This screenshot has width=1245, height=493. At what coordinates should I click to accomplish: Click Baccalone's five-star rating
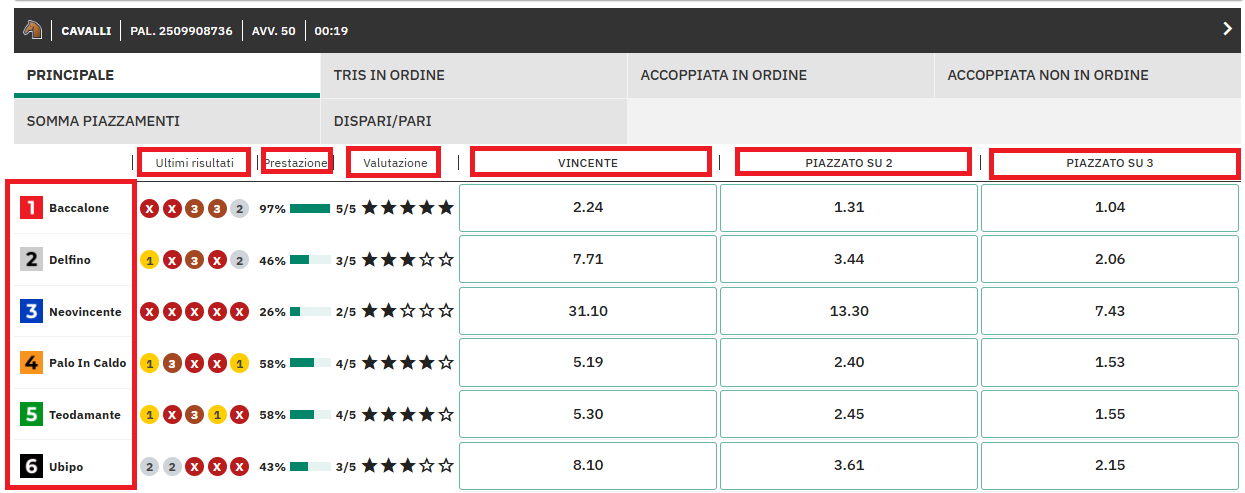coord(407,208)
